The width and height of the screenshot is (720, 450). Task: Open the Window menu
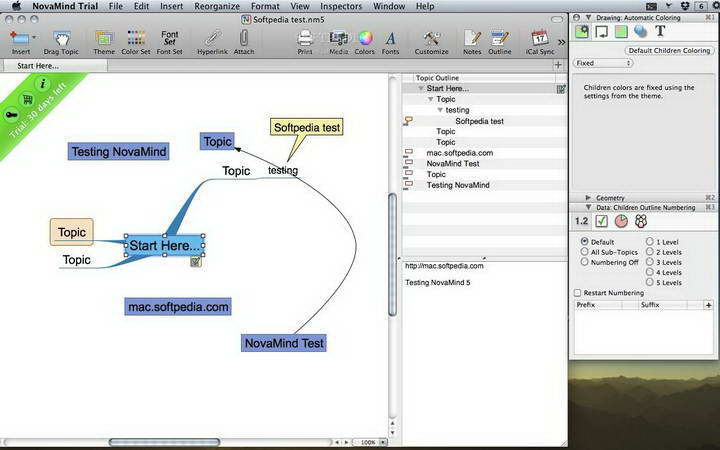(389, 6)
